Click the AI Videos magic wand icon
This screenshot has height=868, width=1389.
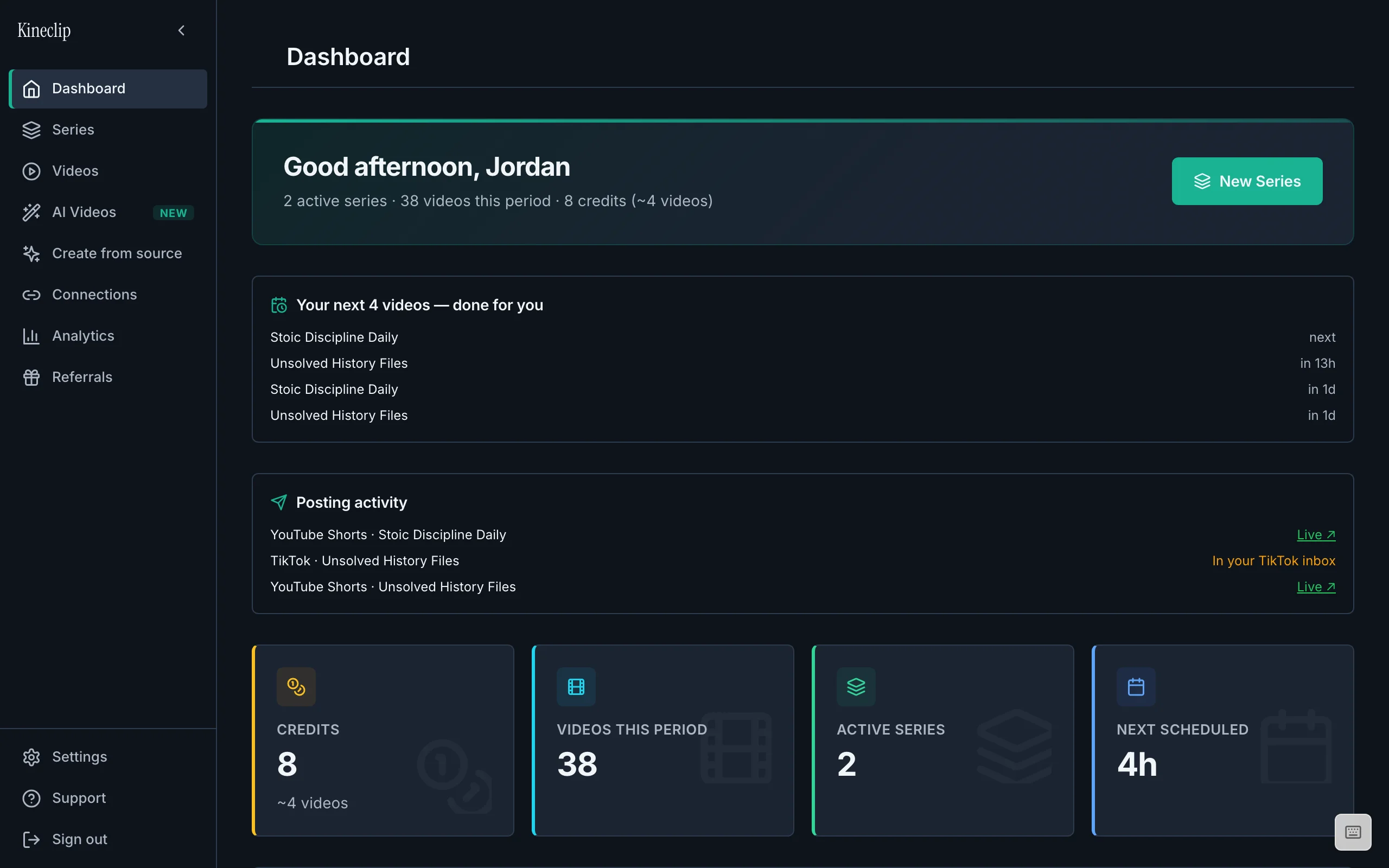(31, 213)
